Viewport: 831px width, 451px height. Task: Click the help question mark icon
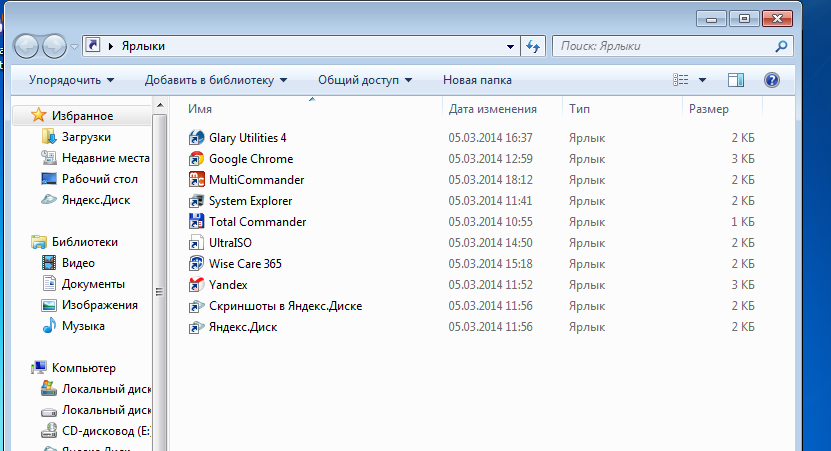(772, 80)
